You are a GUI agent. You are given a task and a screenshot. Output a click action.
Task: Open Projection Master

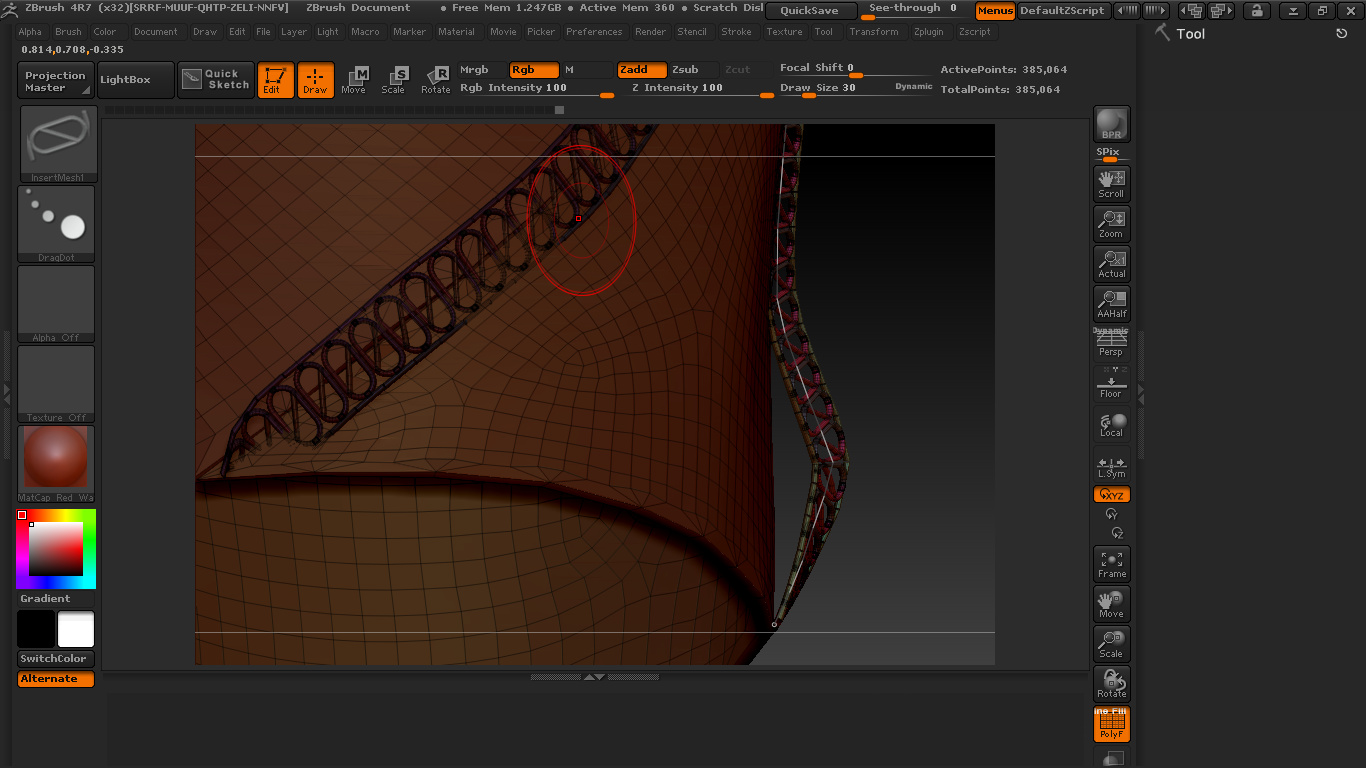(55, 80)
